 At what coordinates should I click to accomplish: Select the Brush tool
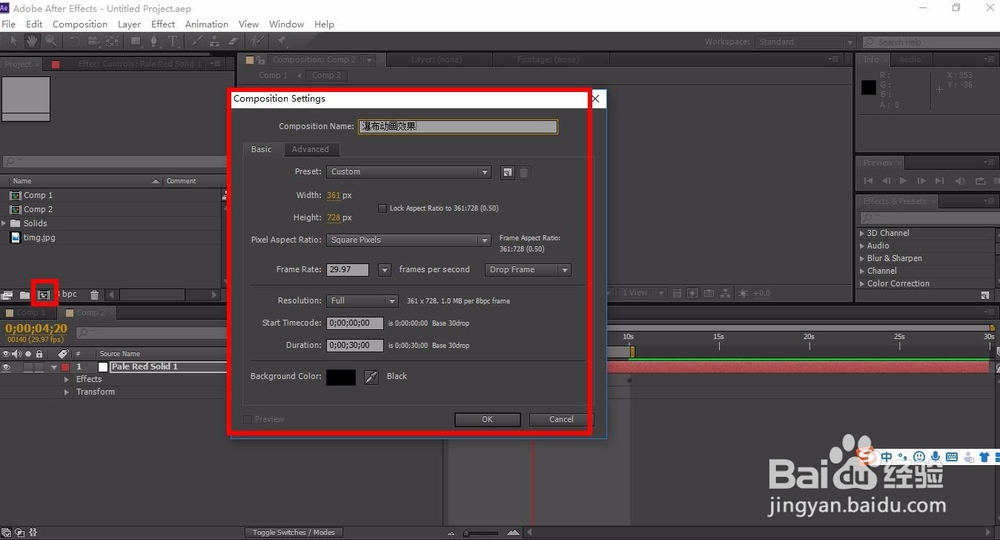point(196,41)
